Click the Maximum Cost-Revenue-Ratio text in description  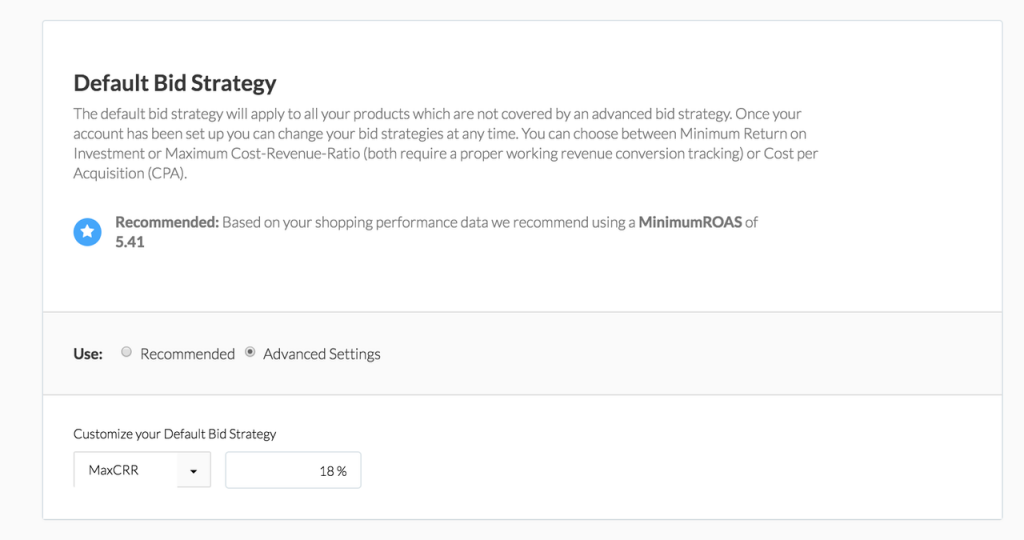coord(261,153)
